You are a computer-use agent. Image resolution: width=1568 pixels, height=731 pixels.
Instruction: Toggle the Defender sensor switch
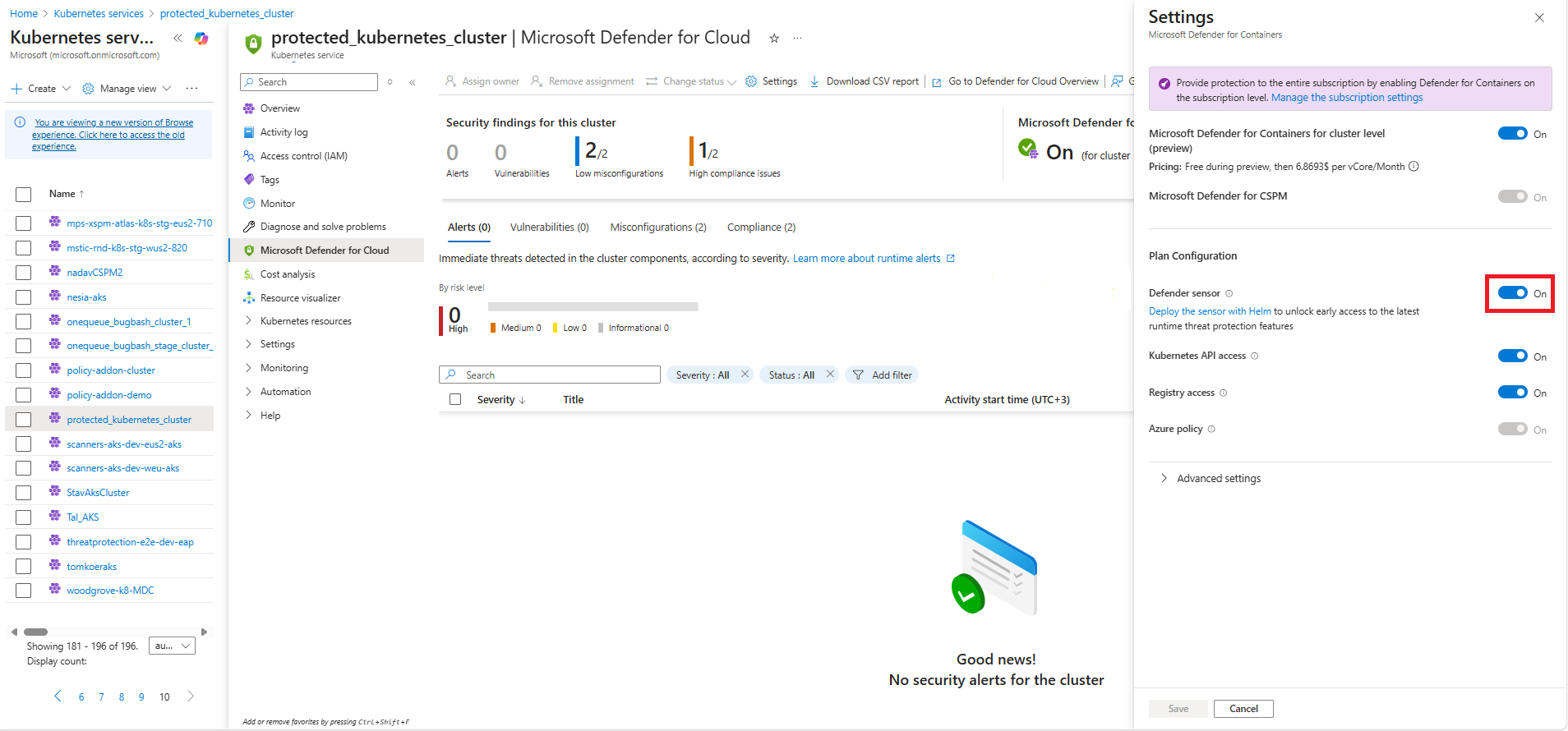[x=1512, y=293]
